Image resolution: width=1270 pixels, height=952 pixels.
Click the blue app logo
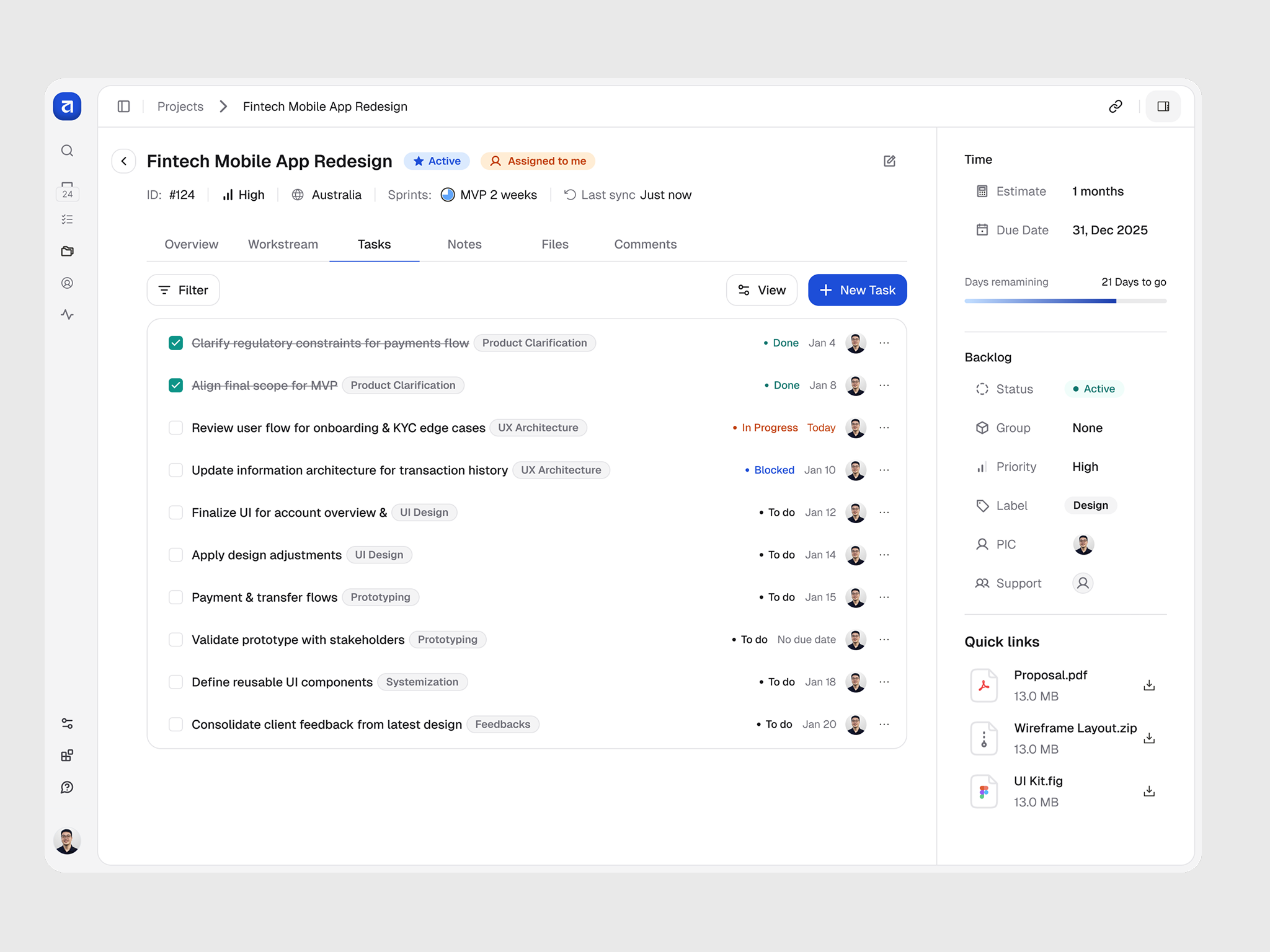(x=67, y=106)
